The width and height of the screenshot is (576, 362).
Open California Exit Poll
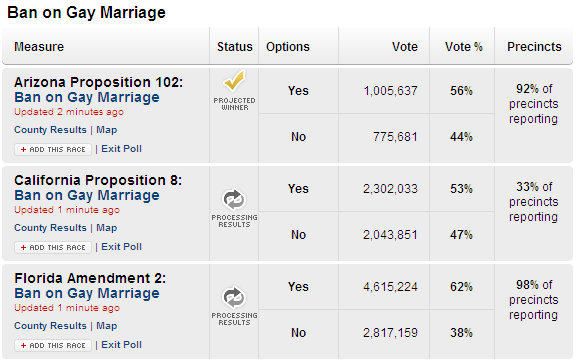click(122, 247)
